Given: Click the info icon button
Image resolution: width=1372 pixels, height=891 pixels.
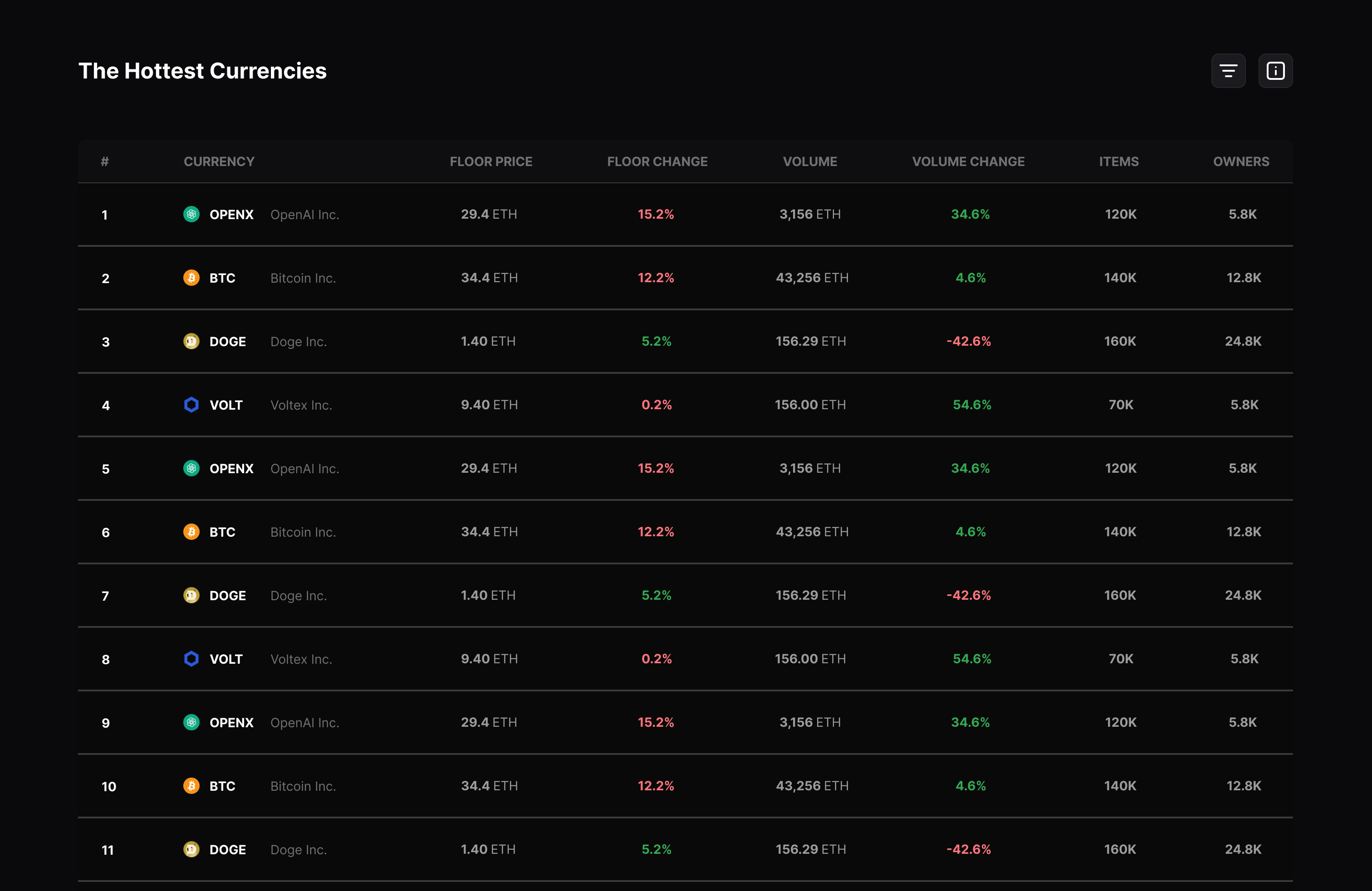Looking at the screenshot, I should tap(1275, 71).
